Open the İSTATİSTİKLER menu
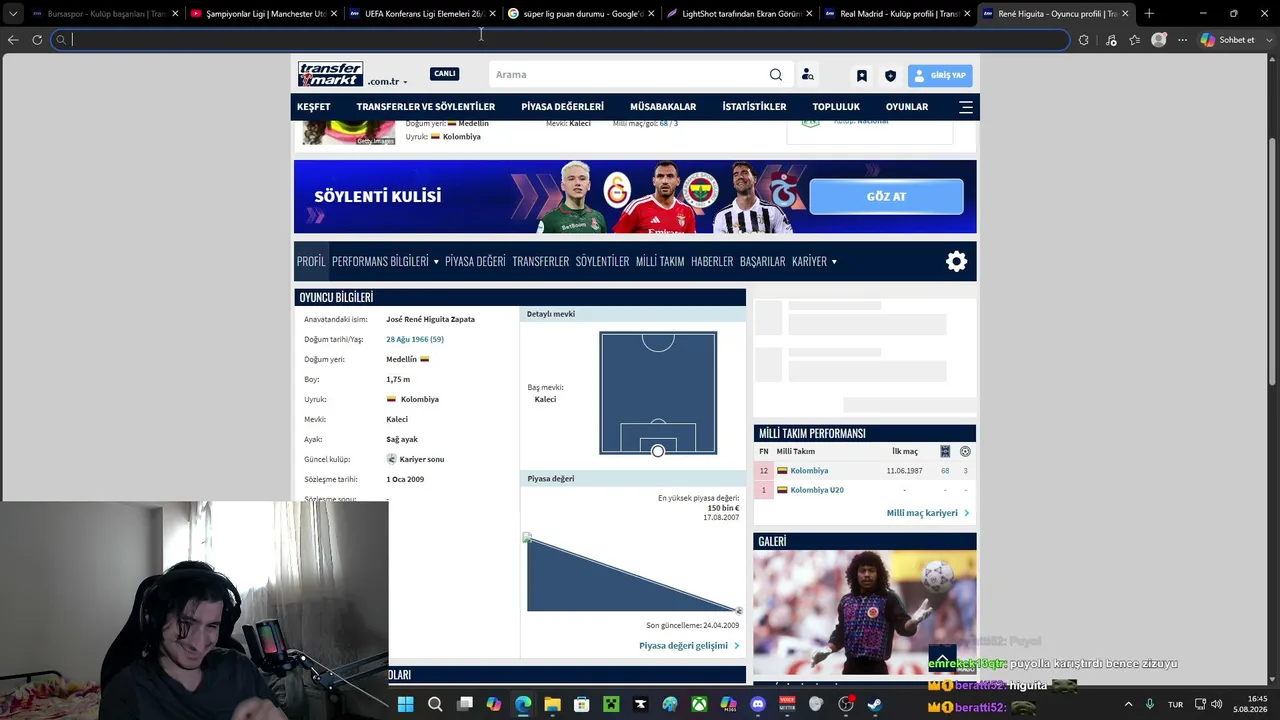The width and height of the screenshot is (1280, 720). 754,107
